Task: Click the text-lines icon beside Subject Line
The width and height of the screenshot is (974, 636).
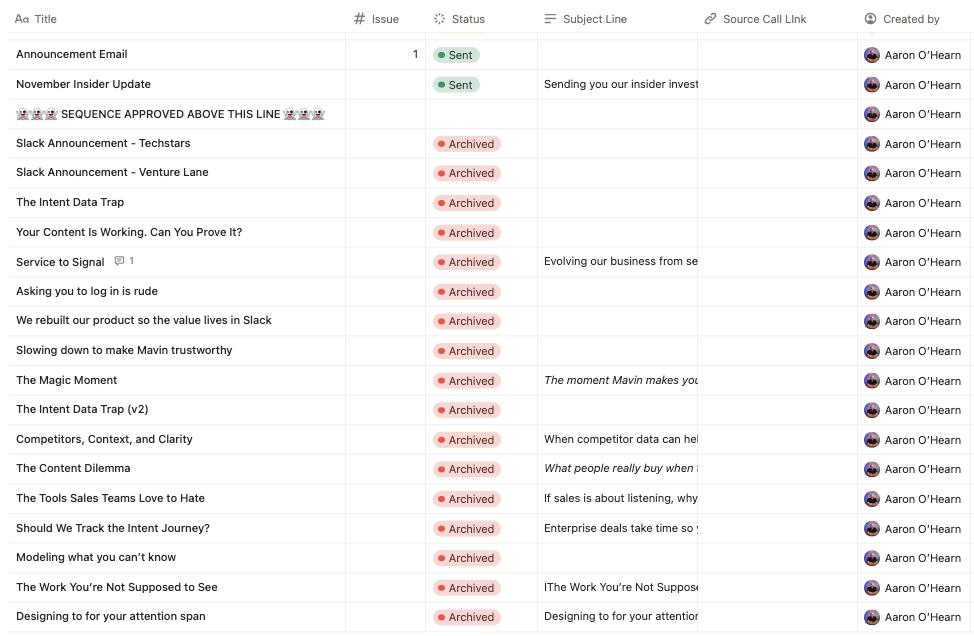Action: pos(549,19)
